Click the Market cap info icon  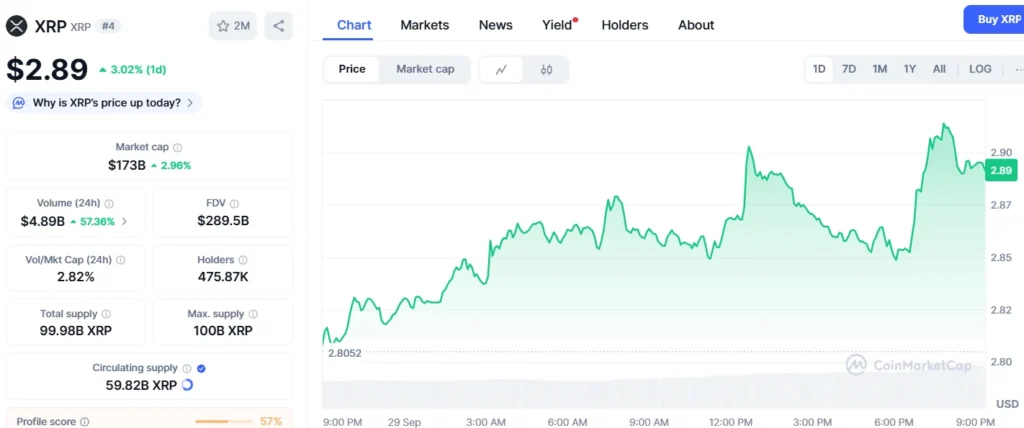click(178, 147)
